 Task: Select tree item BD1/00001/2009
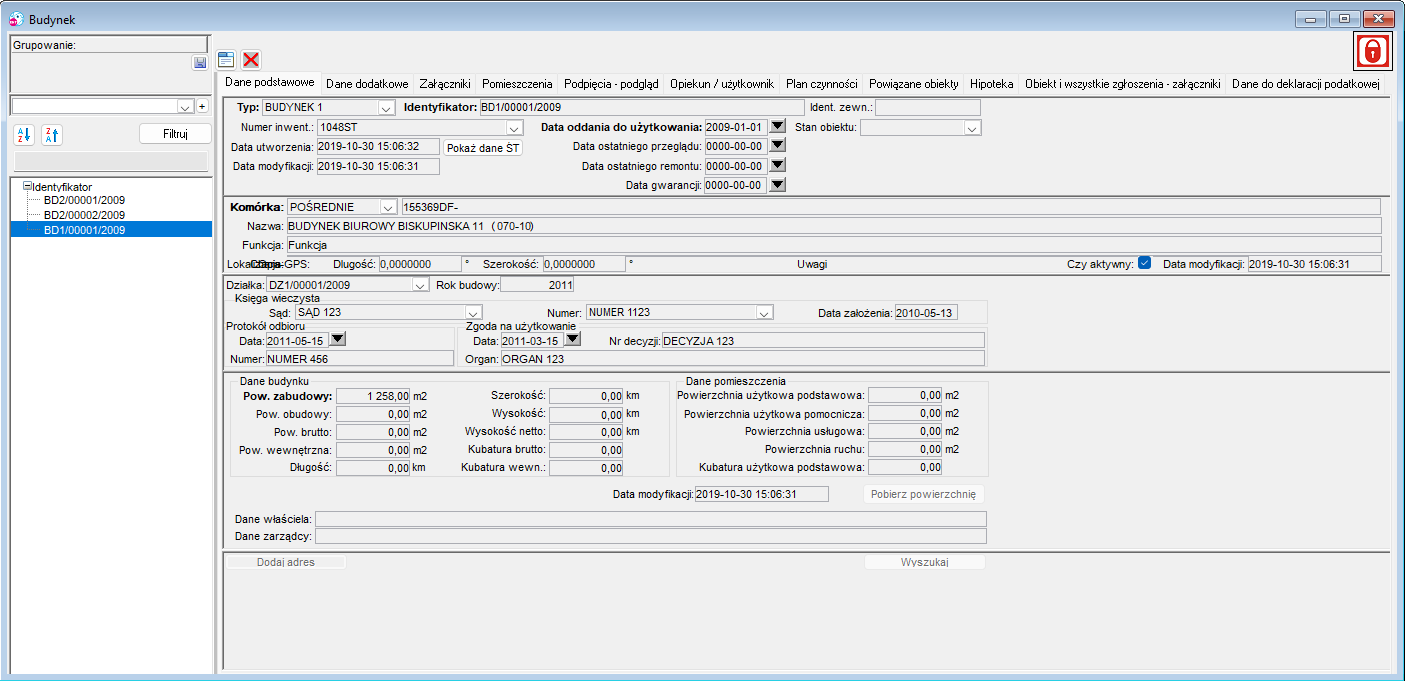(84, 230)
